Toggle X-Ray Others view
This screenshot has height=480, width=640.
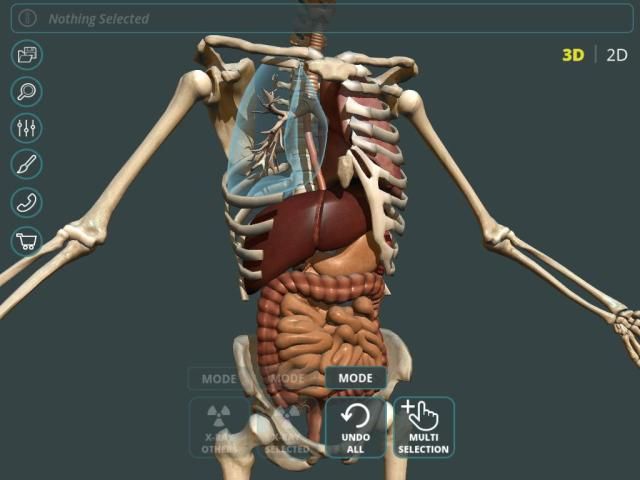219,428
